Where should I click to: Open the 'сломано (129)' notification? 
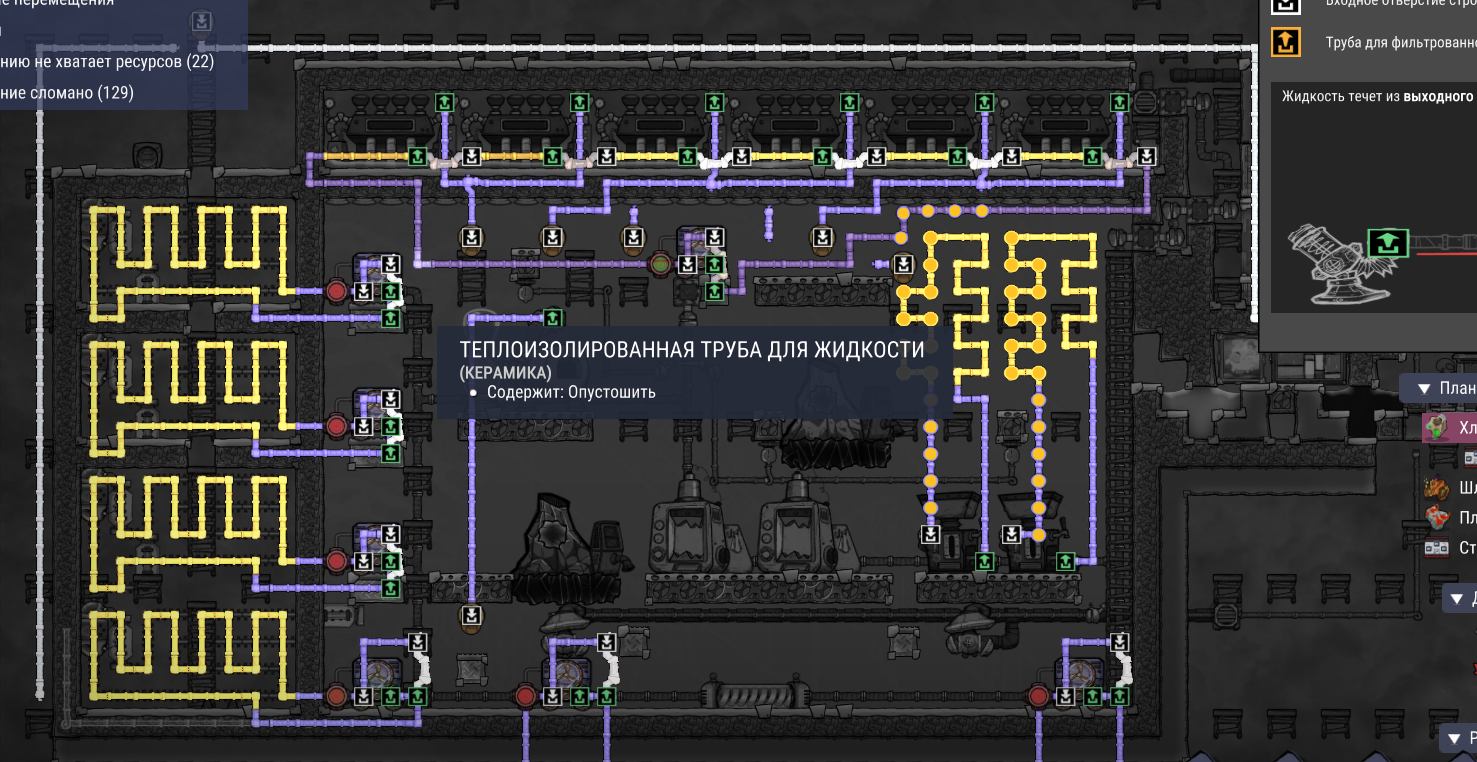coord(67,92)
